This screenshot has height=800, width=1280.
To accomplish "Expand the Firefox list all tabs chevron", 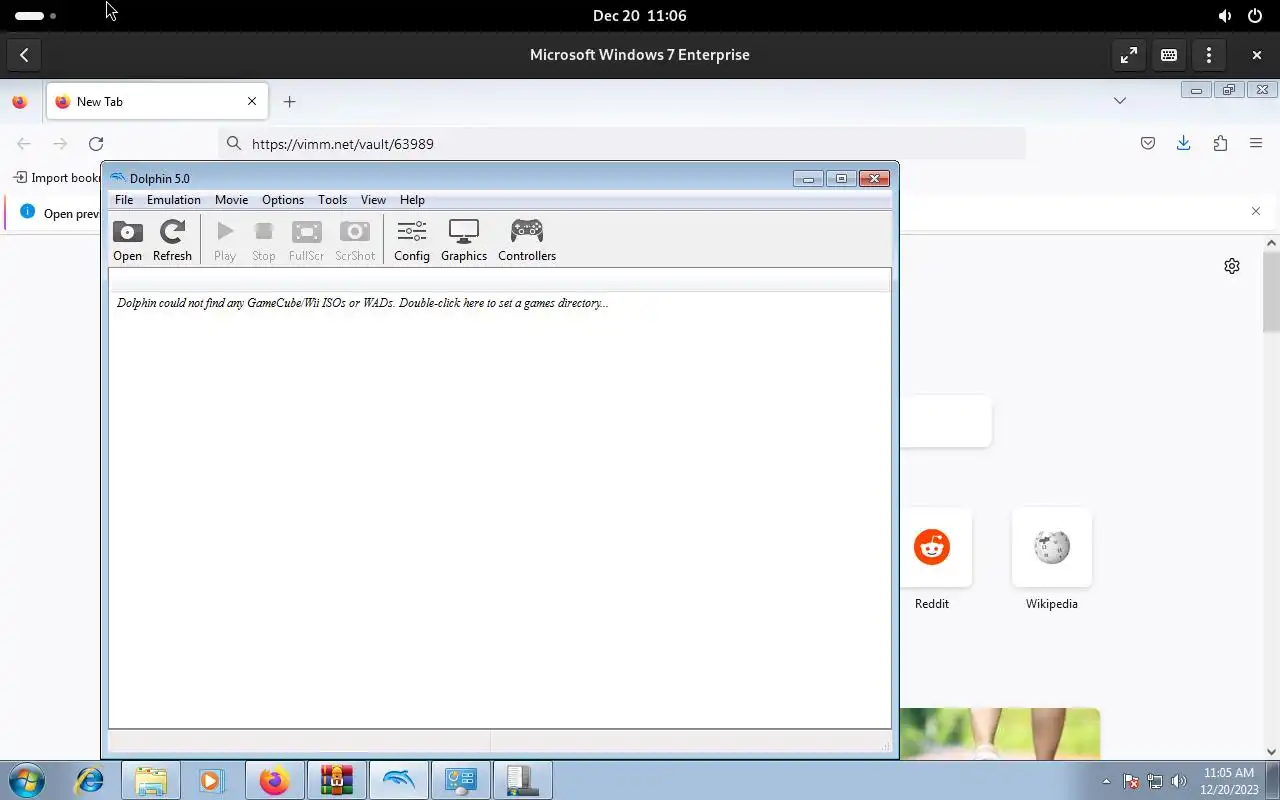I will coord(1120,101).
